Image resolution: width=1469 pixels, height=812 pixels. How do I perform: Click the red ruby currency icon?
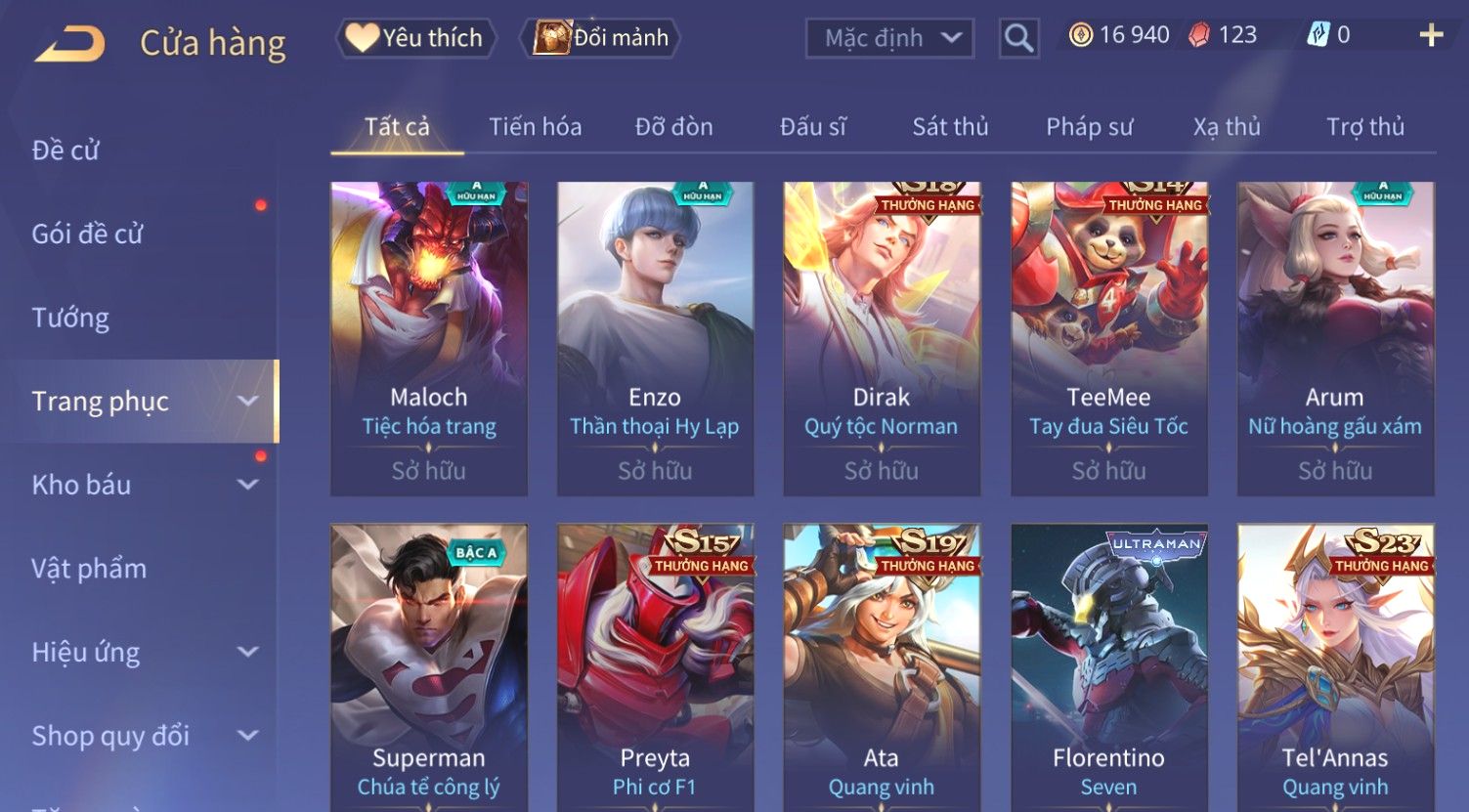[1198, 36]
